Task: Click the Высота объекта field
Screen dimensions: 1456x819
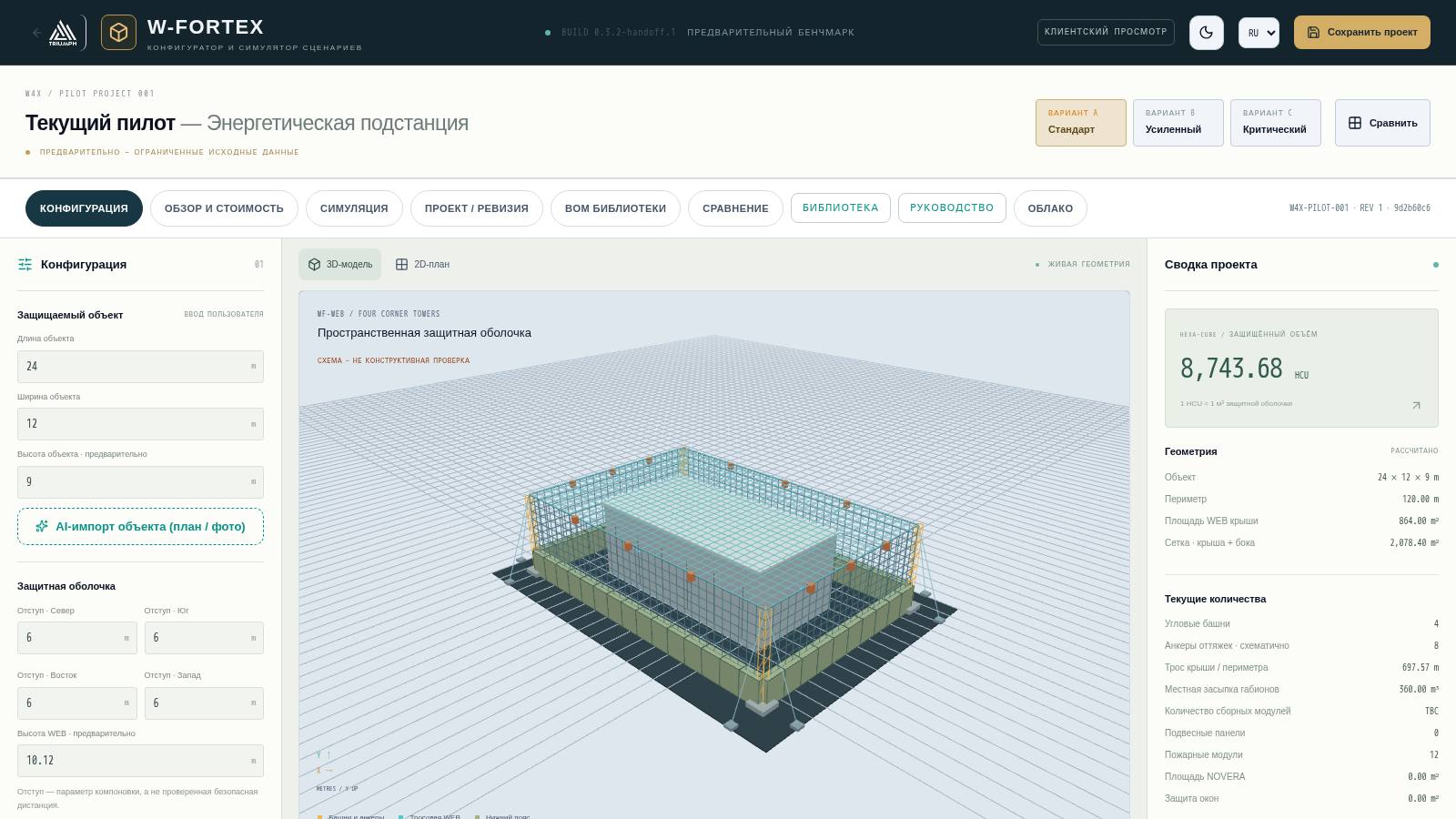Action: coord(140,481)
